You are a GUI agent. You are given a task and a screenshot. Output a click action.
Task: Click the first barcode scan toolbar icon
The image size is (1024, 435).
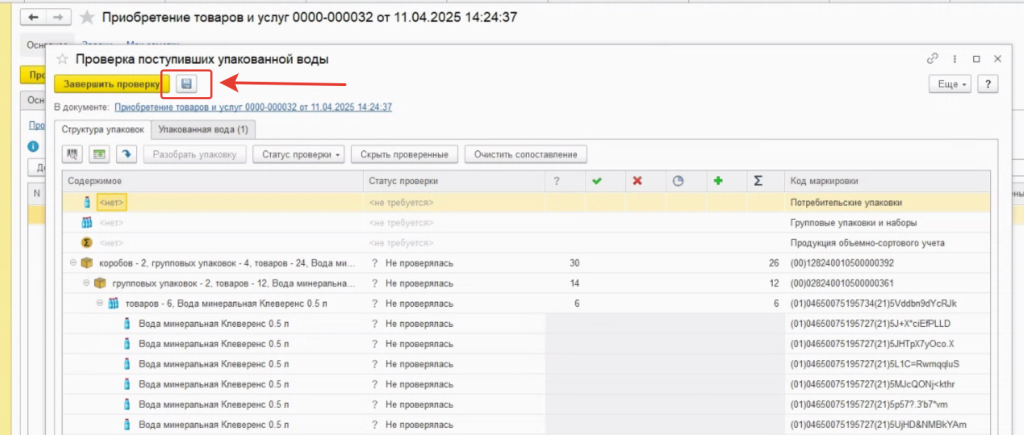pos(72,154)
